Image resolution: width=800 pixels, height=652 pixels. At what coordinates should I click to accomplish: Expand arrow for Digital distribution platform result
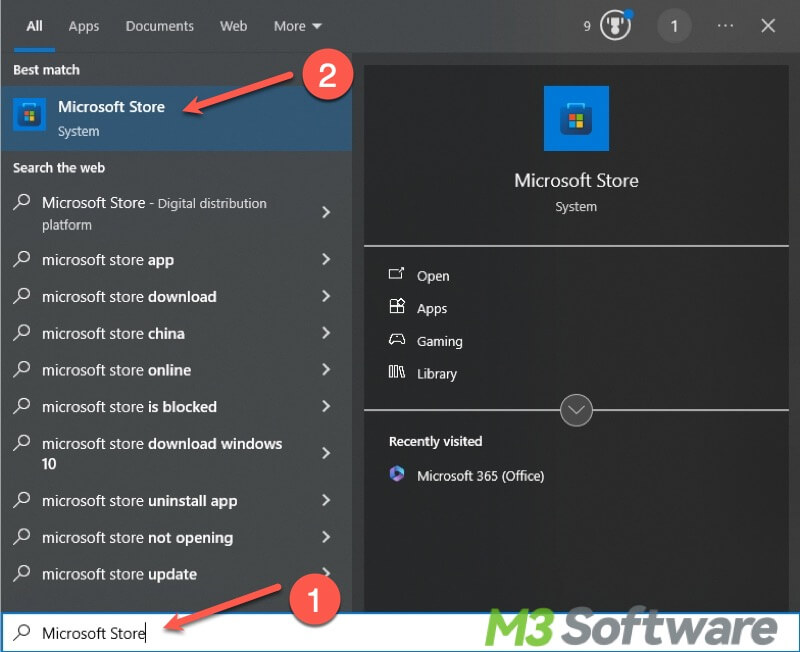326,212
